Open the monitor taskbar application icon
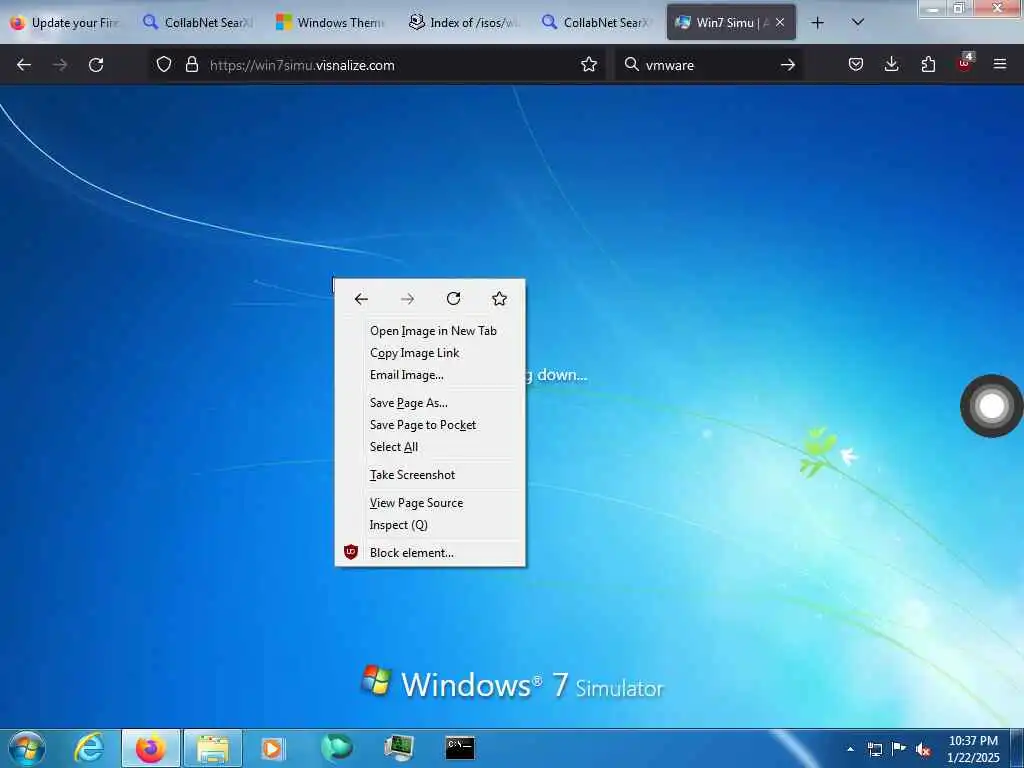 tap(398, 748)
